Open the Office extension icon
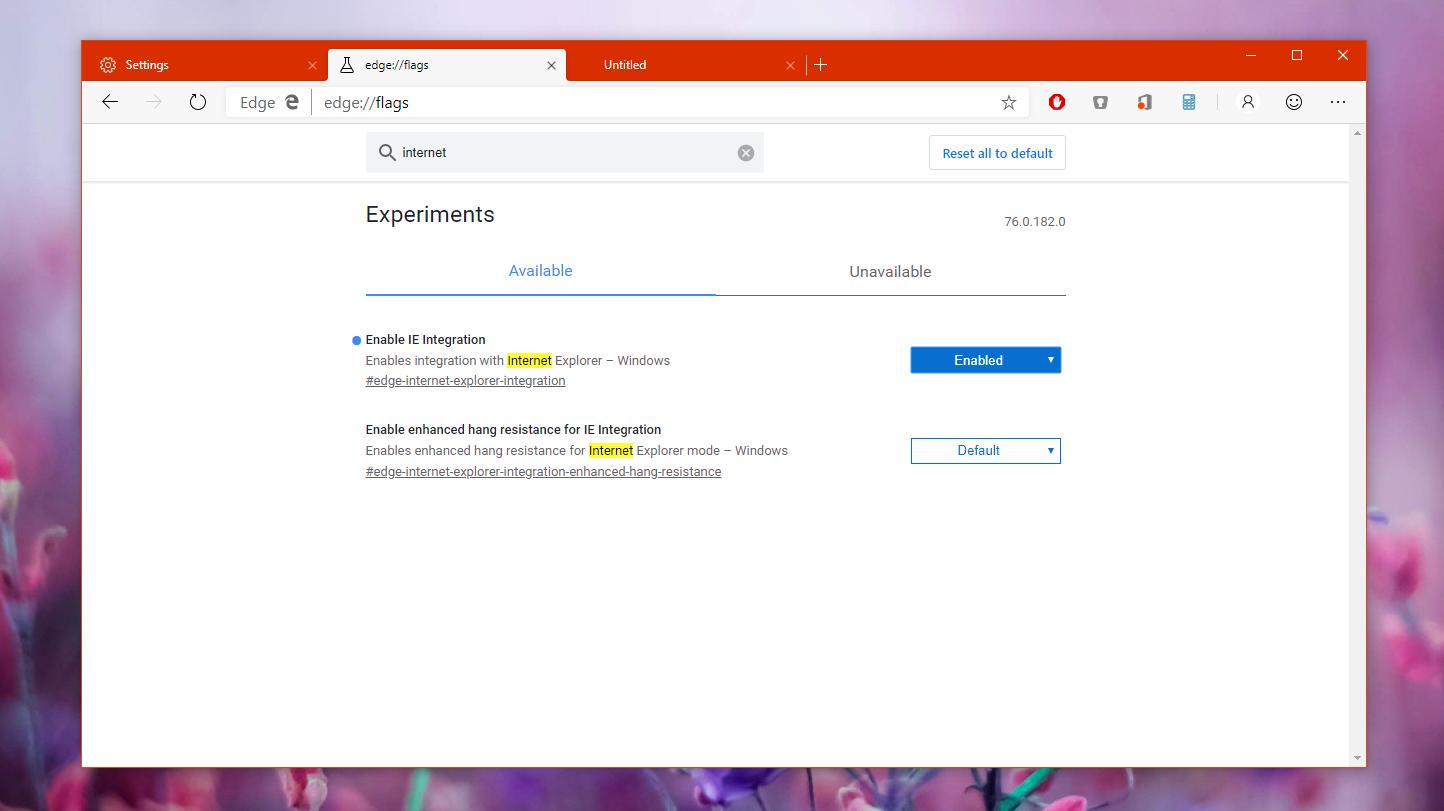 1144,102
